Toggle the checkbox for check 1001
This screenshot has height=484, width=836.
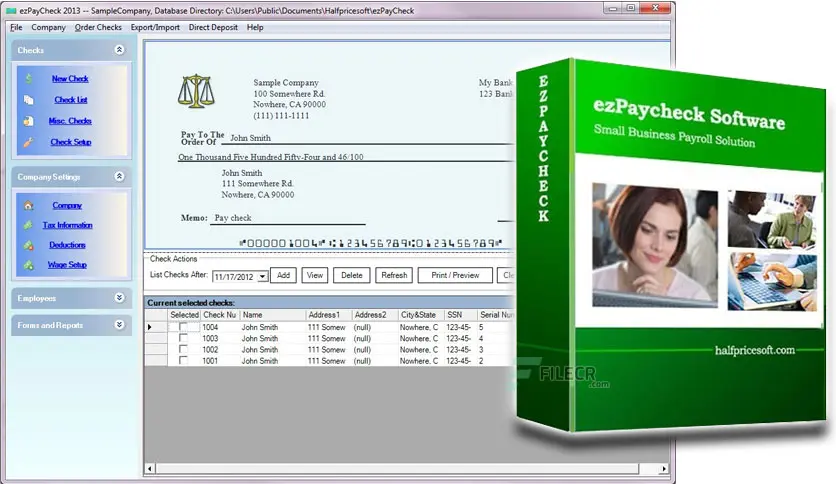pyautogui.click(x=183, y=360)
